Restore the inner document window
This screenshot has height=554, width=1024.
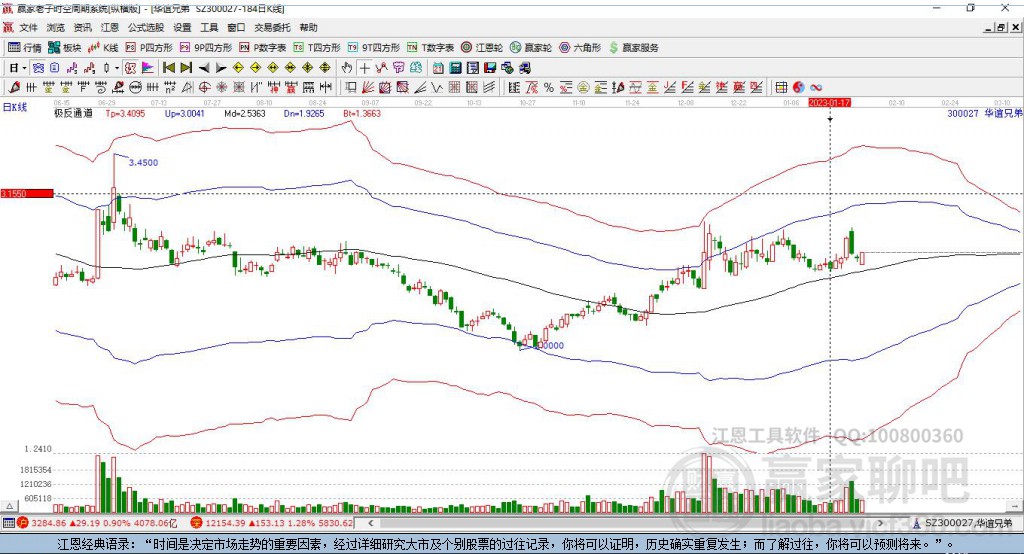[x=1001, y=27]
